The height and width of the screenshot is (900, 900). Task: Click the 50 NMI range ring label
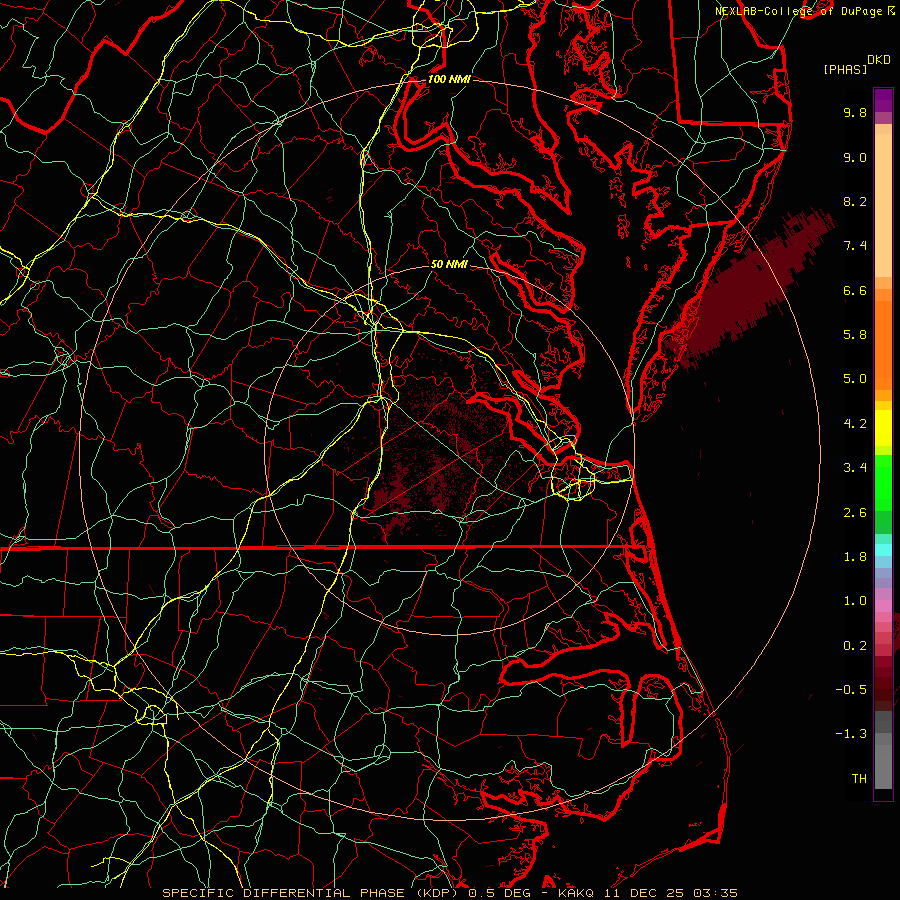click(449, 264)
